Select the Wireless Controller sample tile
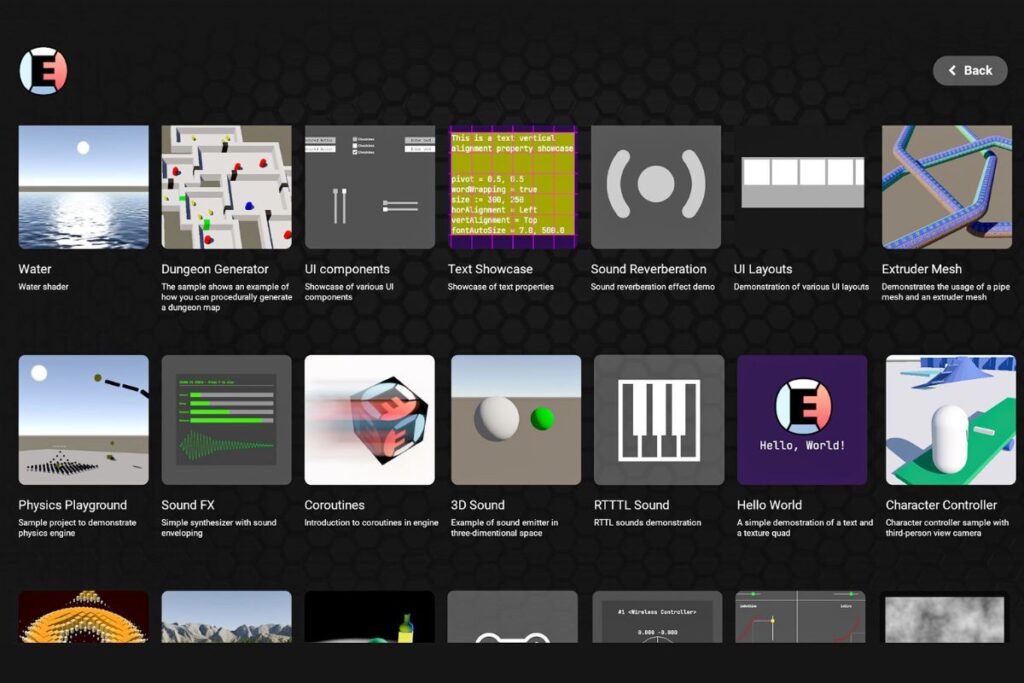Image resolution: width=1024 pixels, height=683 pixels. [x=657, y=616]
